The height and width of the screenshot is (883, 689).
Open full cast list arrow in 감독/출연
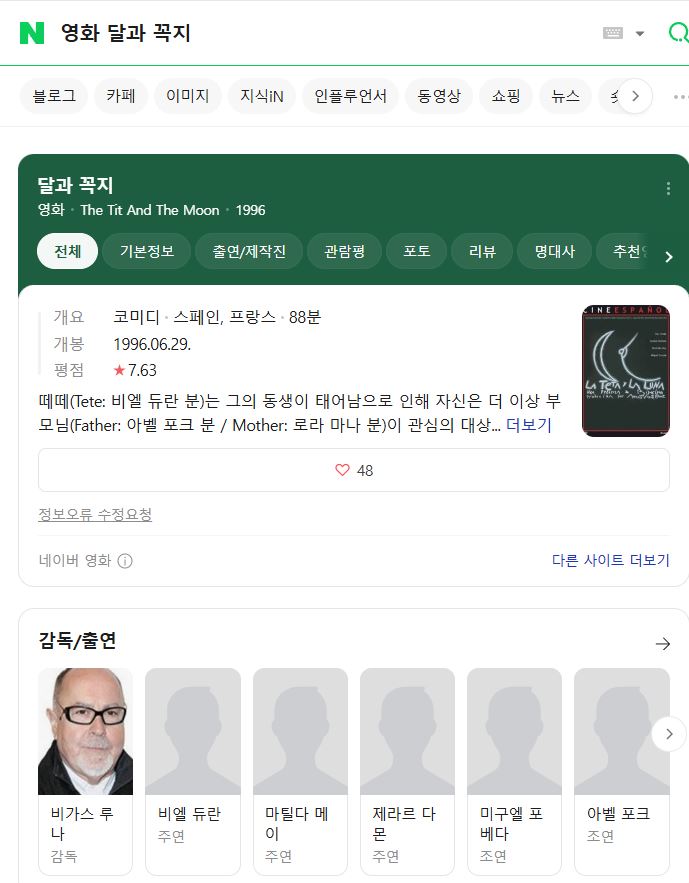[x=663, y=644]
